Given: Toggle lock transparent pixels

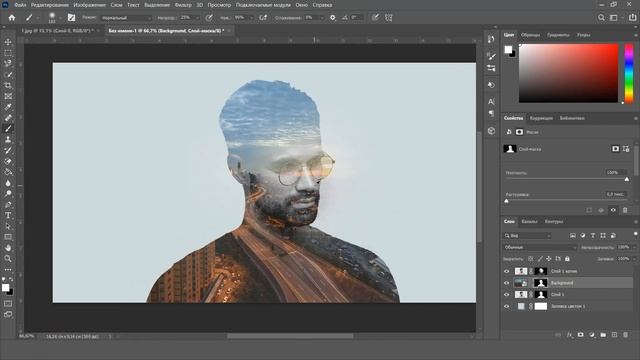Looking at the screenshot, I should tap(531, 259).
